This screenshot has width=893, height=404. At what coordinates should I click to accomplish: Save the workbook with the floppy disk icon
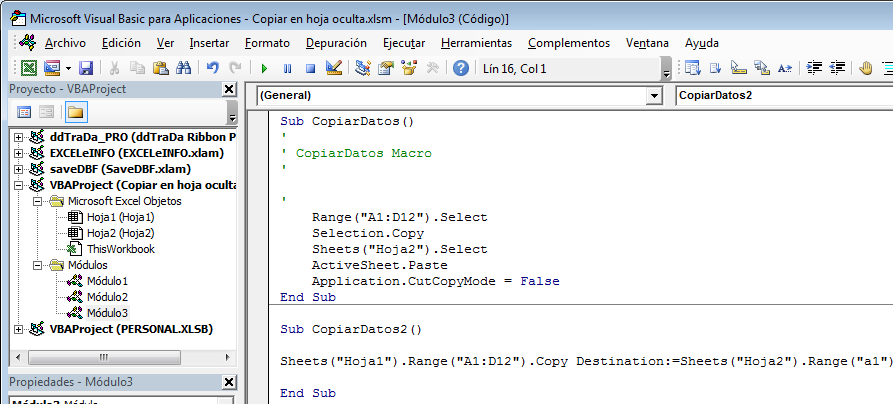point(86,68)
